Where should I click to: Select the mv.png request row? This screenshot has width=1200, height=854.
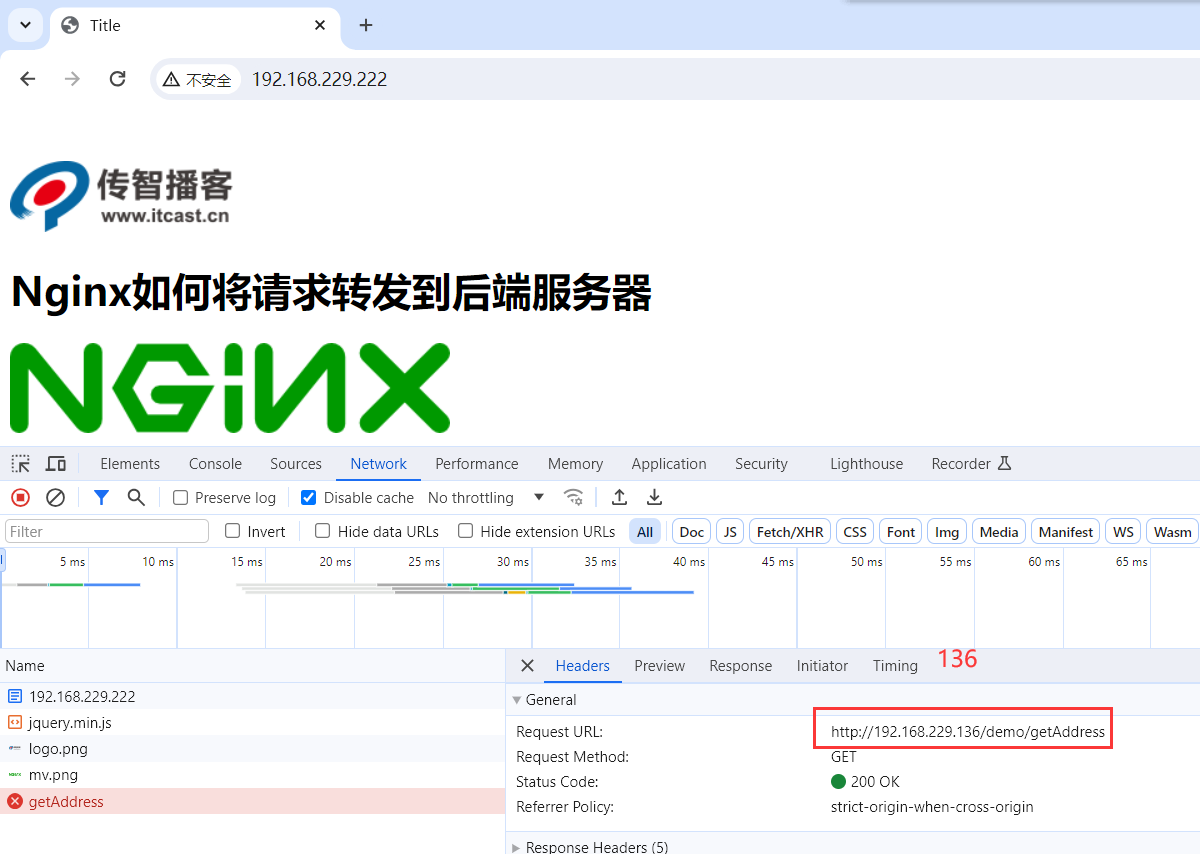pyautogui.click(x=252, y=774)
